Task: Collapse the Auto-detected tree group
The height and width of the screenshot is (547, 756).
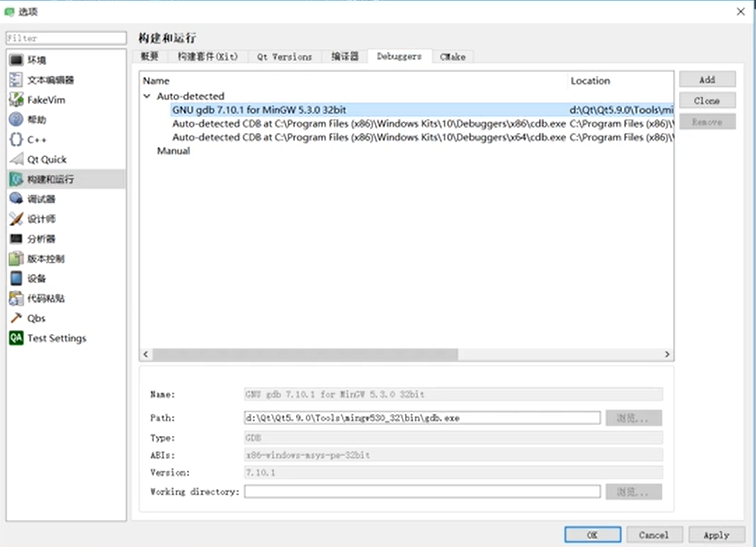Action: click(x=147, y=97)
